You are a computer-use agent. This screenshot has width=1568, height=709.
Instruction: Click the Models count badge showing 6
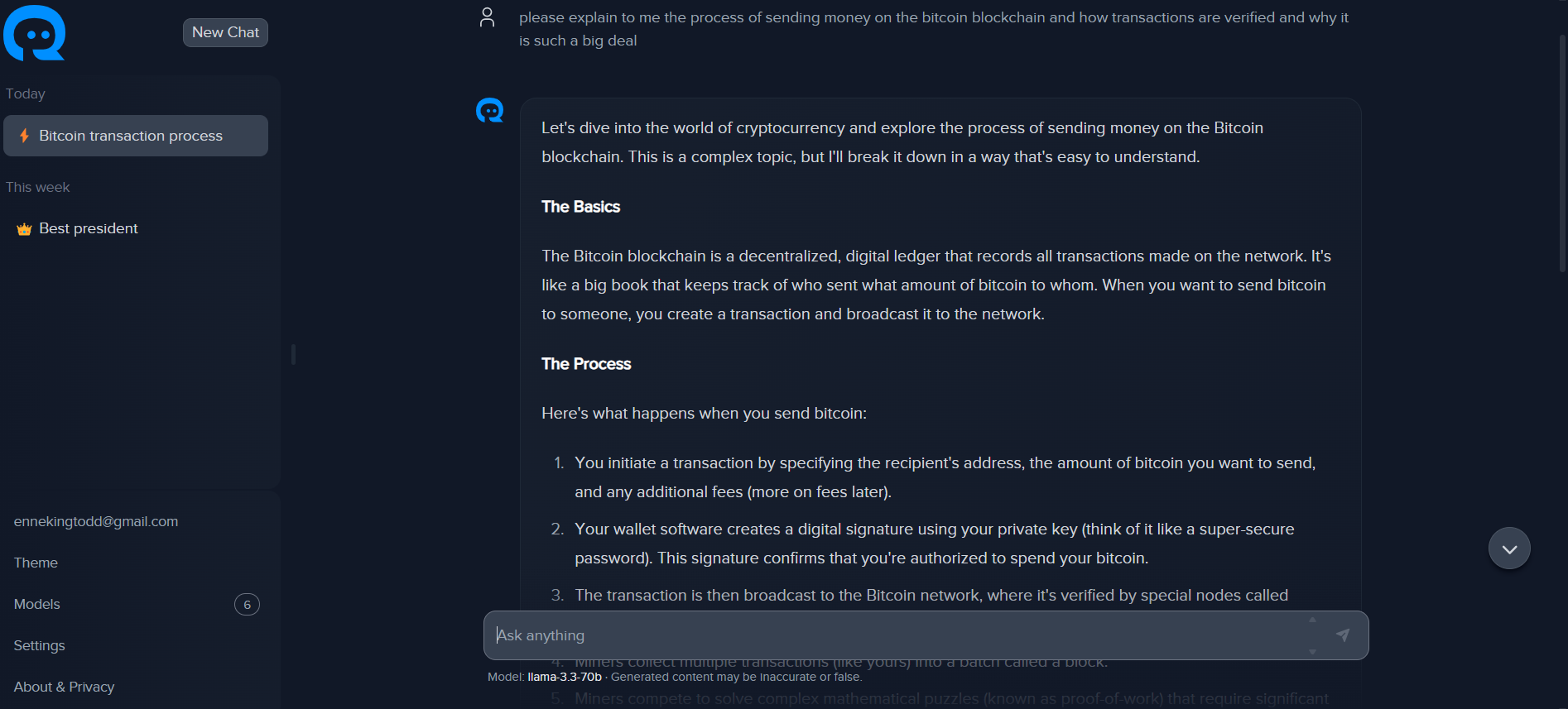point(247,605)
